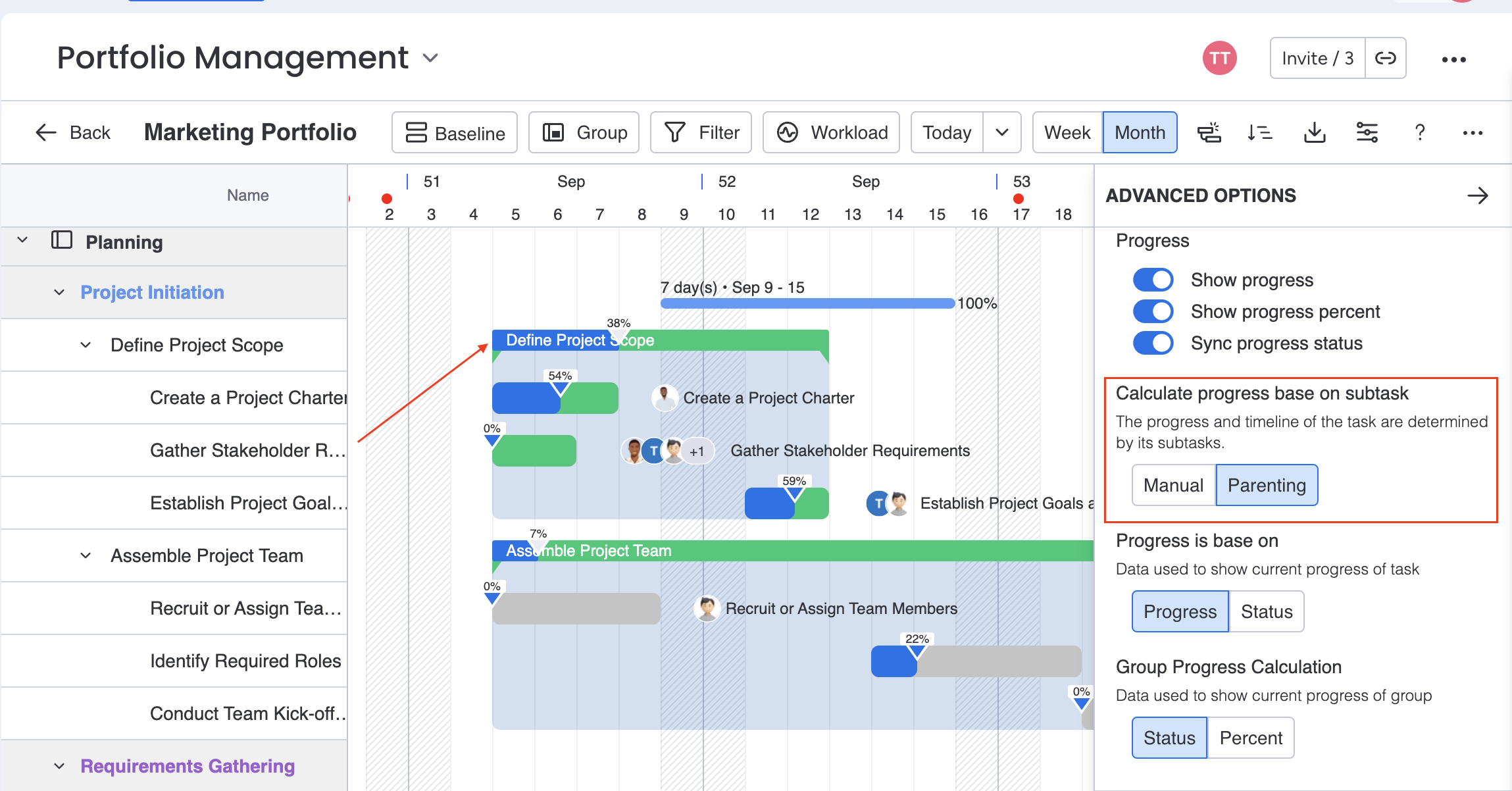Click Define Project Scope 38% progress marker
Screen dimensions: 1512x791
618,334
